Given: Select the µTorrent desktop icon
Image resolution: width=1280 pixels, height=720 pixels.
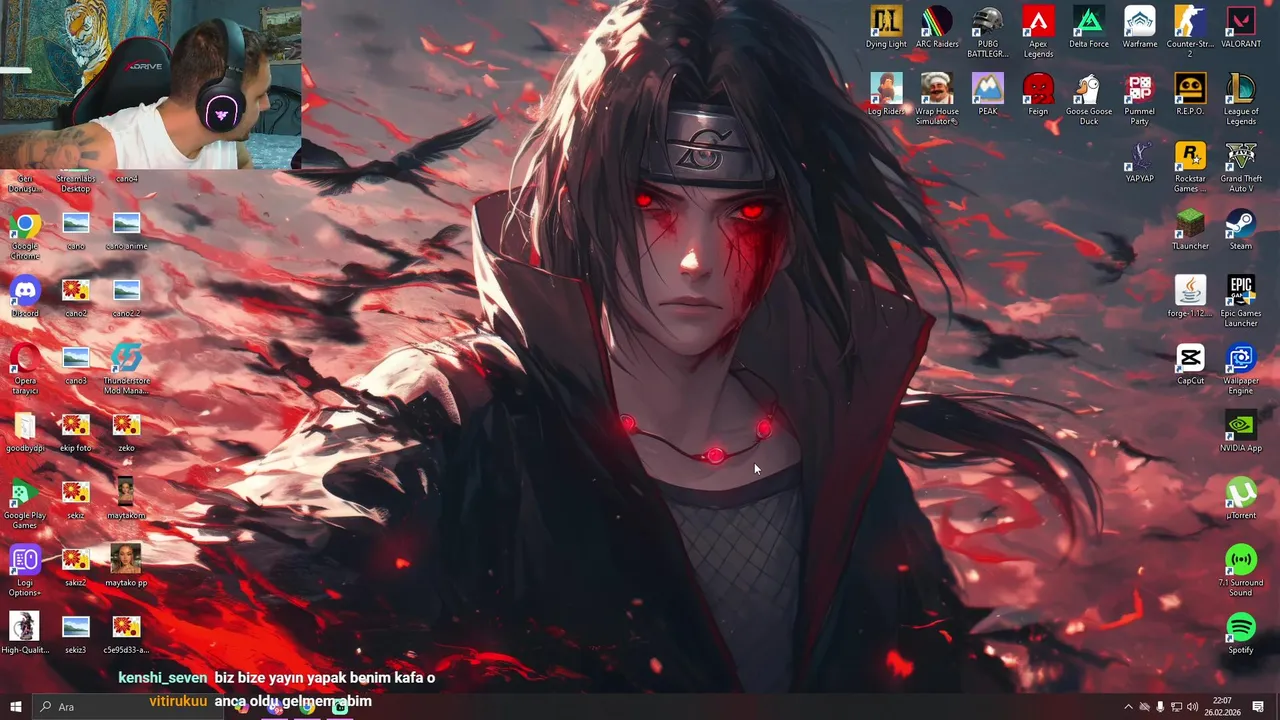Looking at the screenshot, I should [x=1241, y=499].
